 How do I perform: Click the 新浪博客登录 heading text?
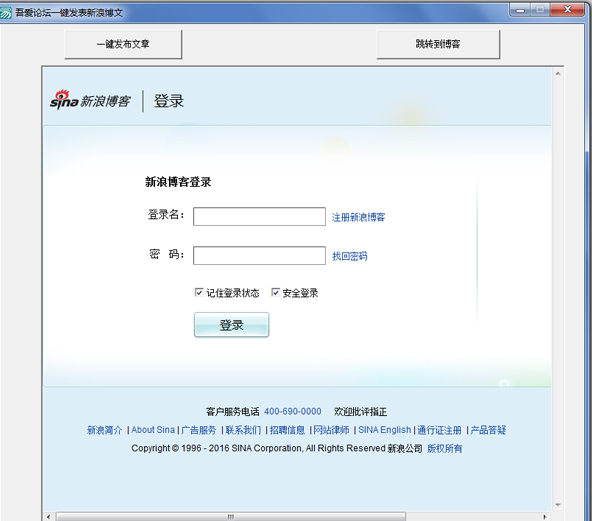tap(178, 182)
